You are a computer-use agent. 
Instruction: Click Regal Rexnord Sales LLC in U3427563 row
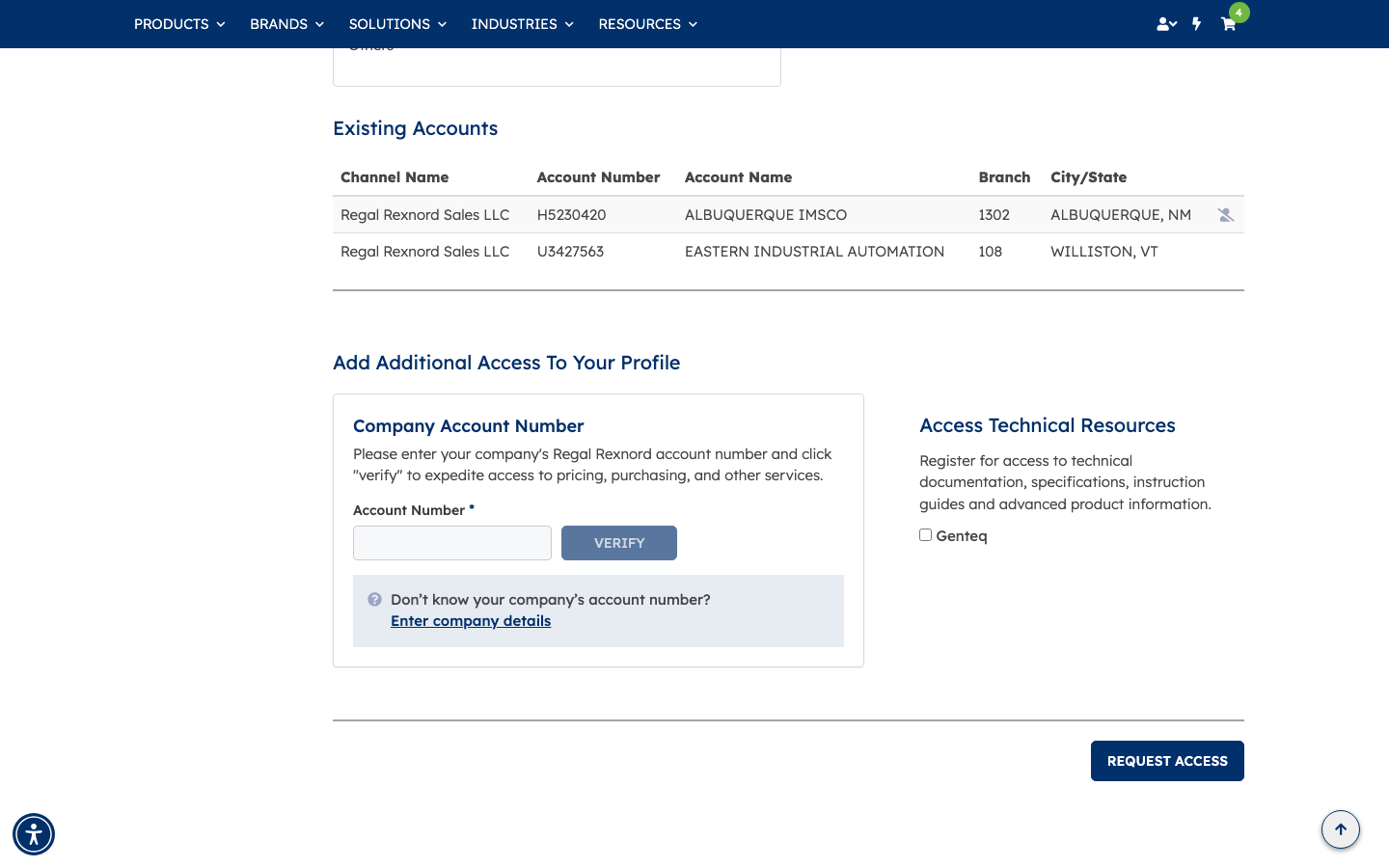424,252
